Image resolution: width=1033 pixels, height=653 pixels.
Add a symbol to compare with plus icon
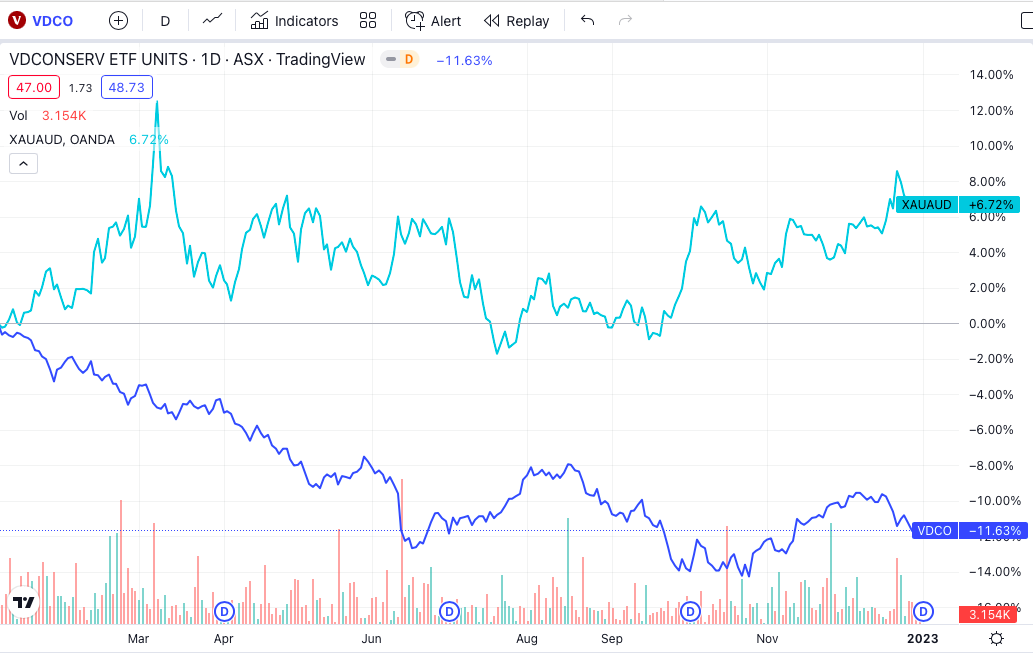(x=119, y=20)
